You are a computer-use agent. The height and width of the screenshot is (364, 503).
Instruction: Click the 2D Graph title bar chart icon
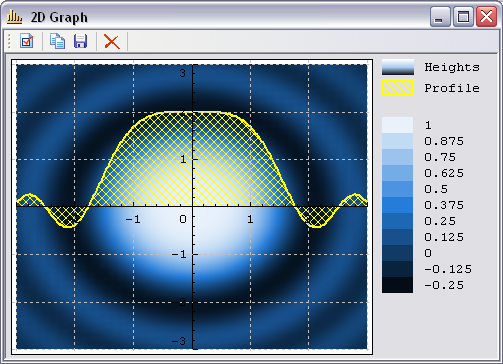(15, 17)
